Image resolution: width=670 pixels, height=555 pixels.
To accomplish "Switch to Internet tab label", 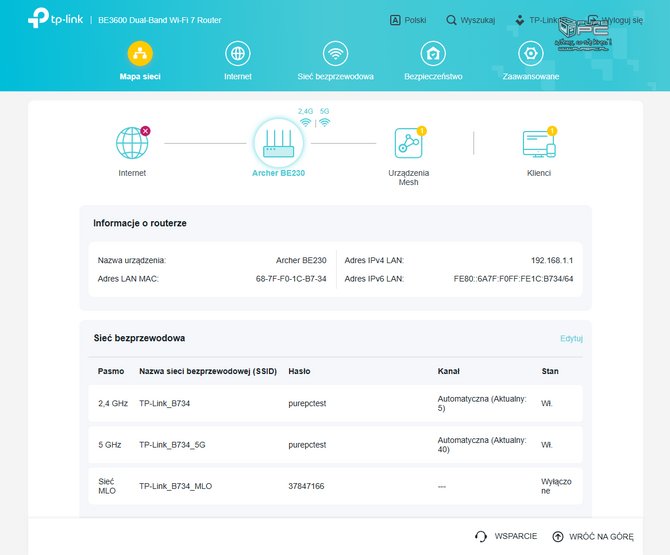I will 238,76.
